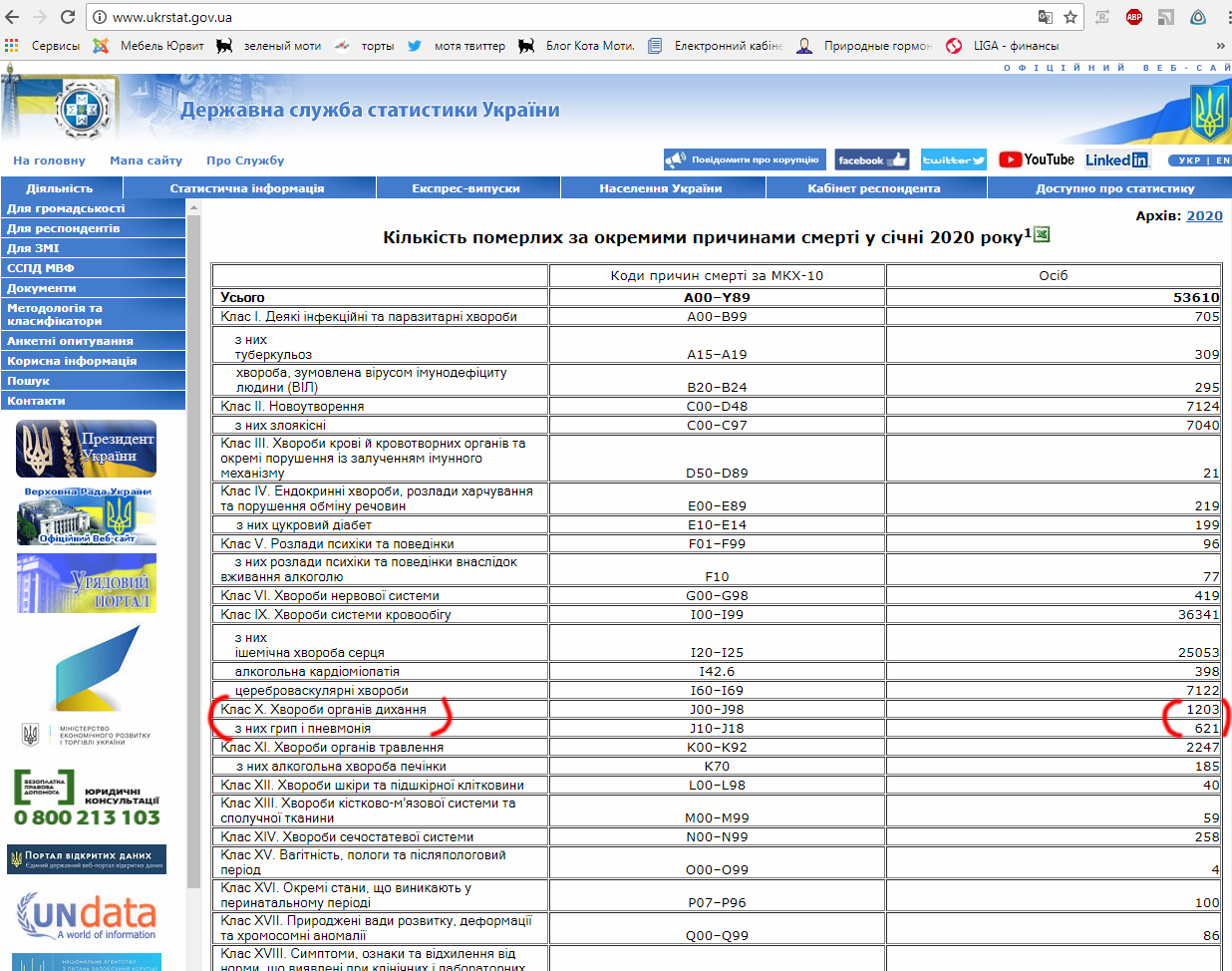Viewport: 1232px width, 971px height.
Task: Open the YouTube channel icon
Action: [x=1037, y=160]
